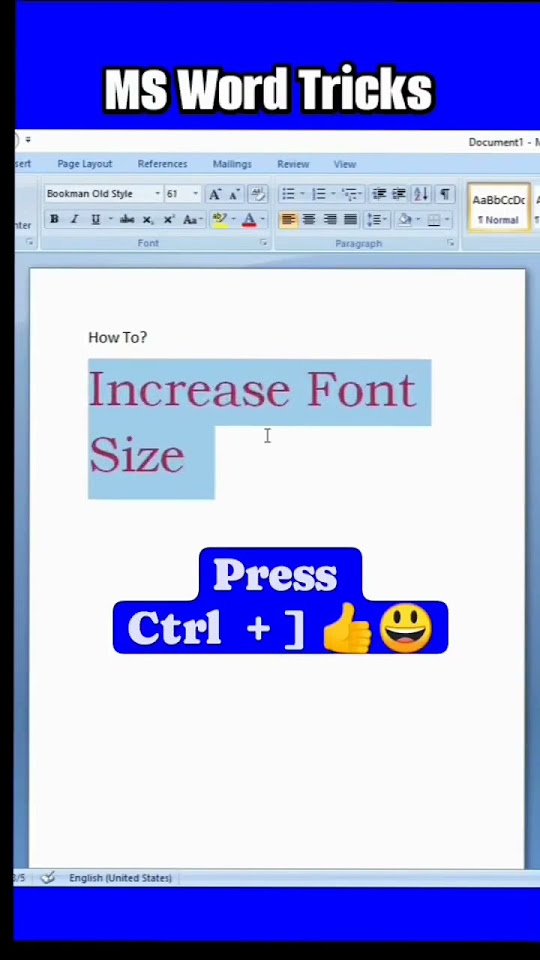
Task: Click the English (United States) language indicator
Action: click(x=120, y=878)
